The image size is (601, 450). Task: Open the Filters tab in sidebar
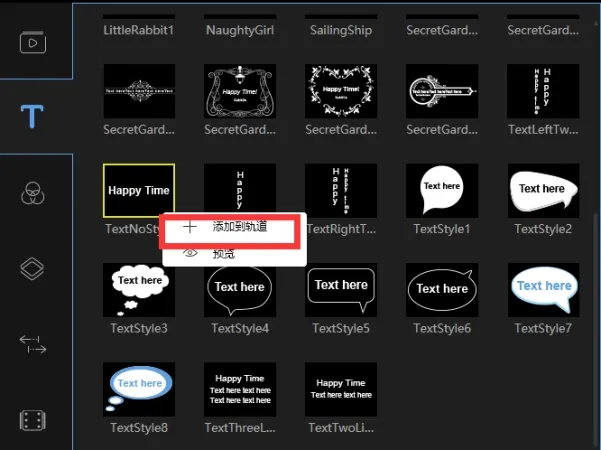pyautogui.click(x=33, y=192)
